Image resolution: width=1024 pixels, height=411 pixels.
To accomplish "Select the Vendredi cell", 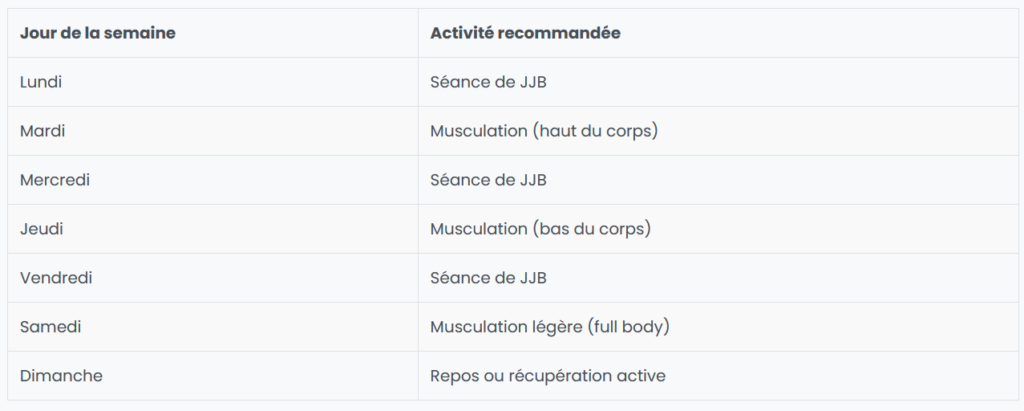I will click(x=213, y=278).
